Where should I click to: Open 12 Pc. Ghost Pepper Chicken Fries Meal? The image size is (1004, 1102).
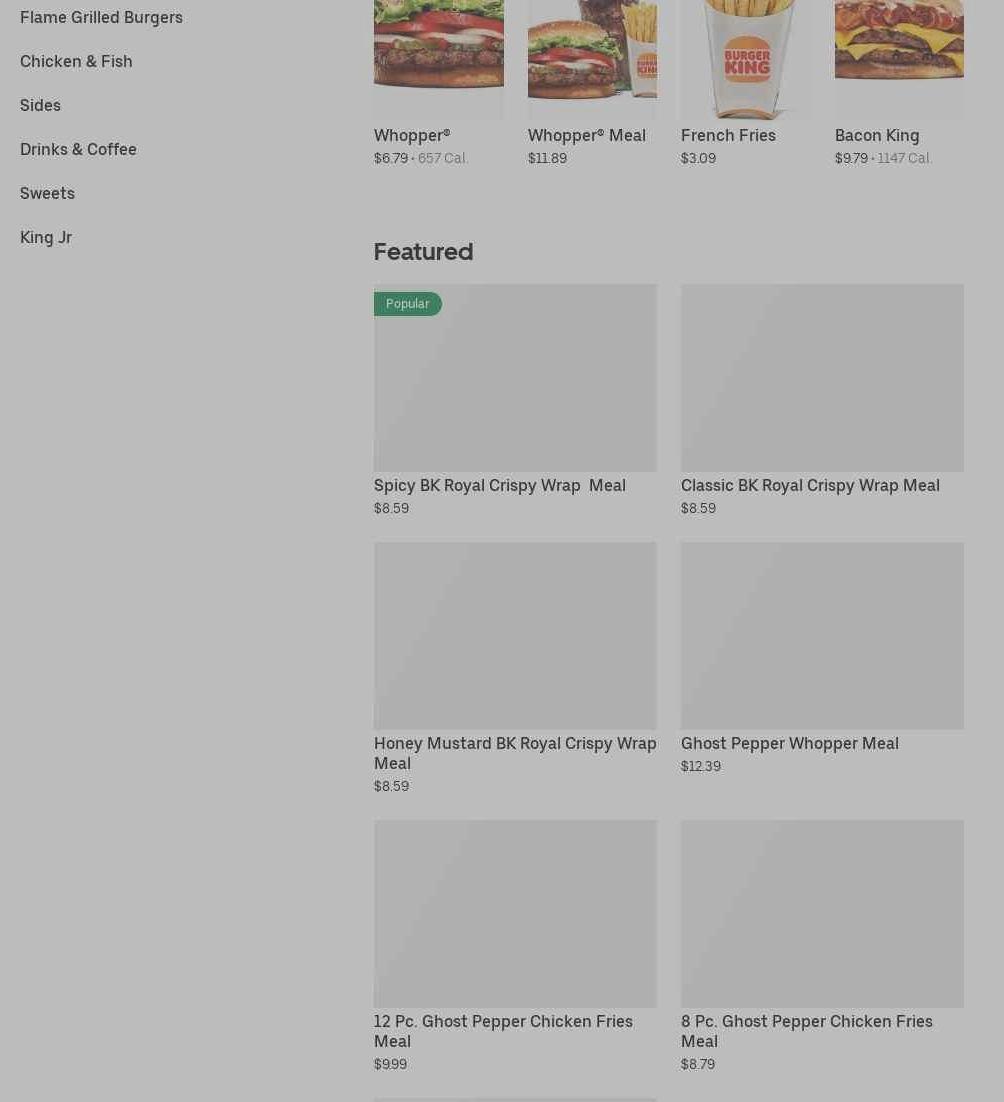coord(503,1031)
